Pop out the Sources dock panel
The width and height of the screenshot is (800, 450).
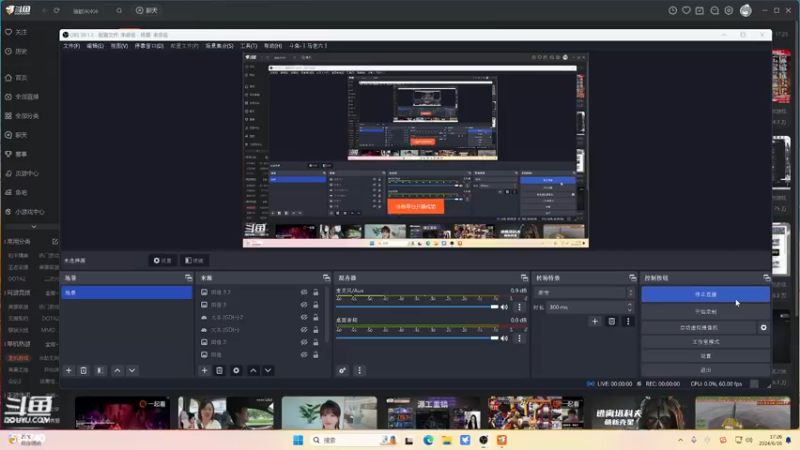point(327,278)
